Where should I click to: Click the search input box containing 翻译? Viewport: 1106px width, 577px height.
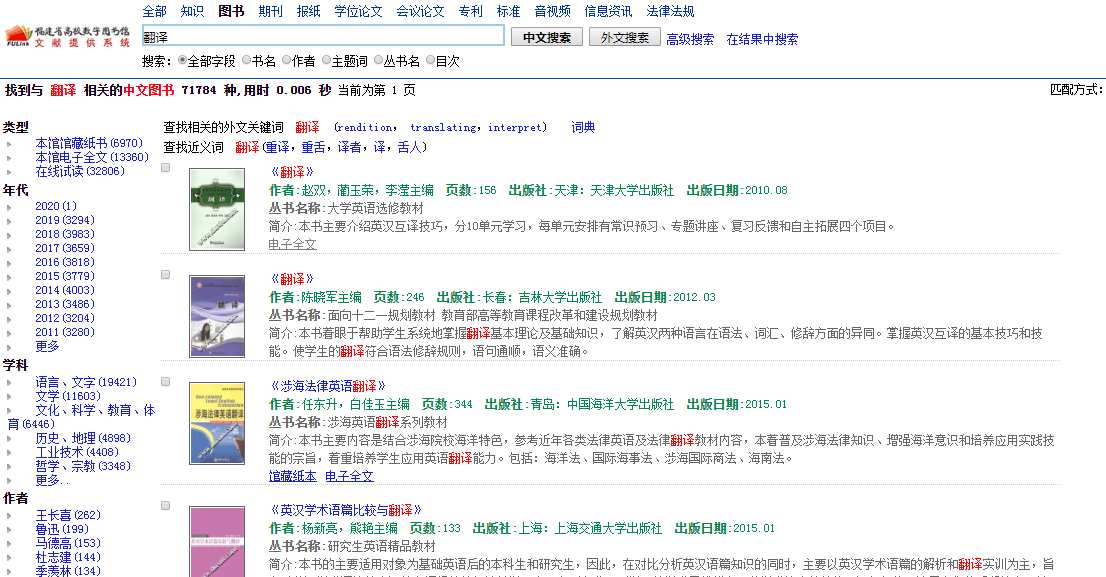[x=322, y=36]
